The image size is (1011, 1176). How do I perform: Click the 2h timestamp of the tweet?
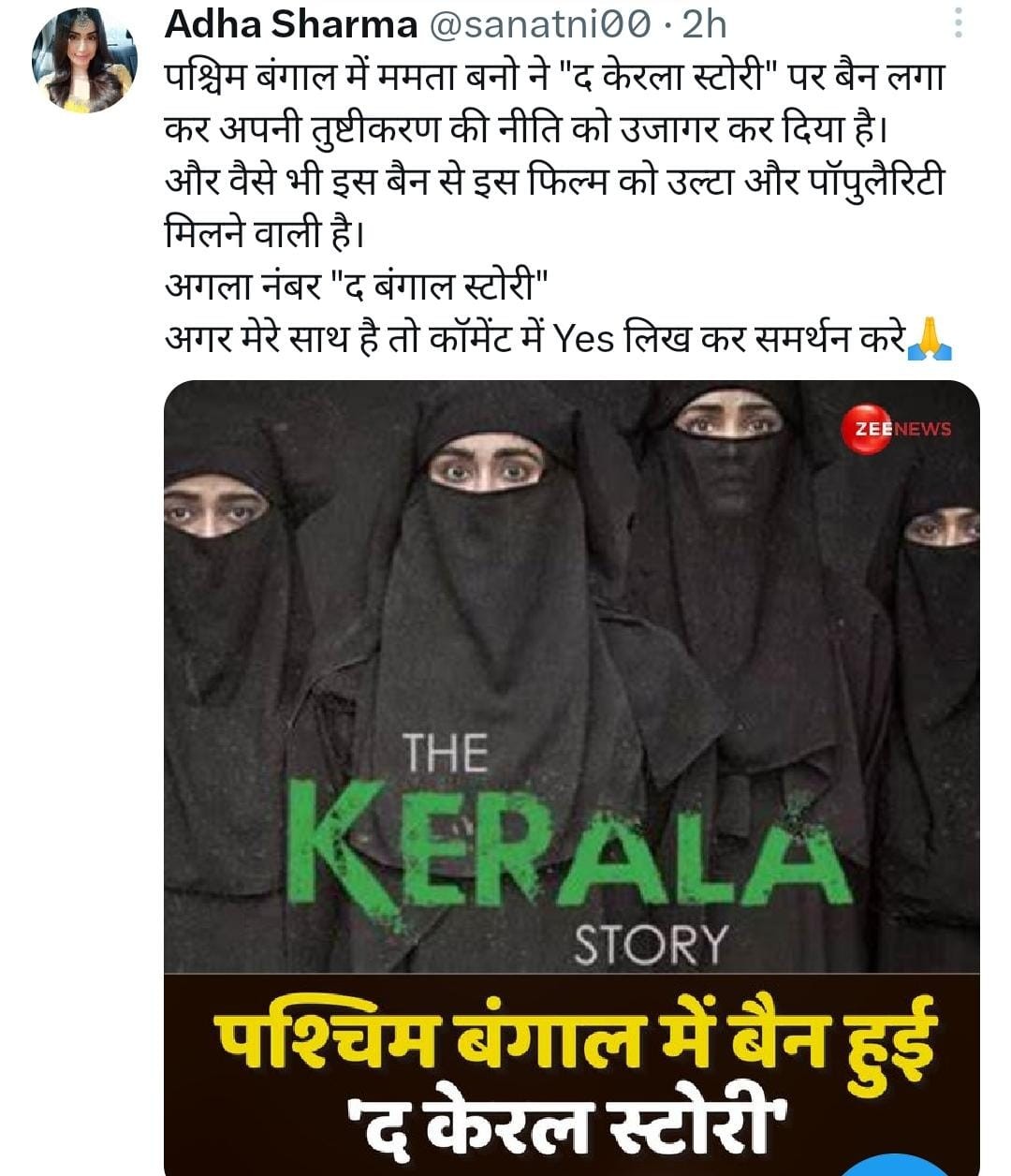point(704,25)
